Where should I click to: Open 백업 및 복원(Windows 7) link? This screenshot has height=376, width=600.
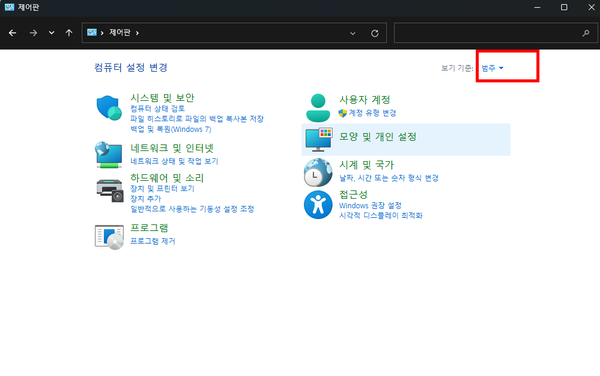coord(171,129)
